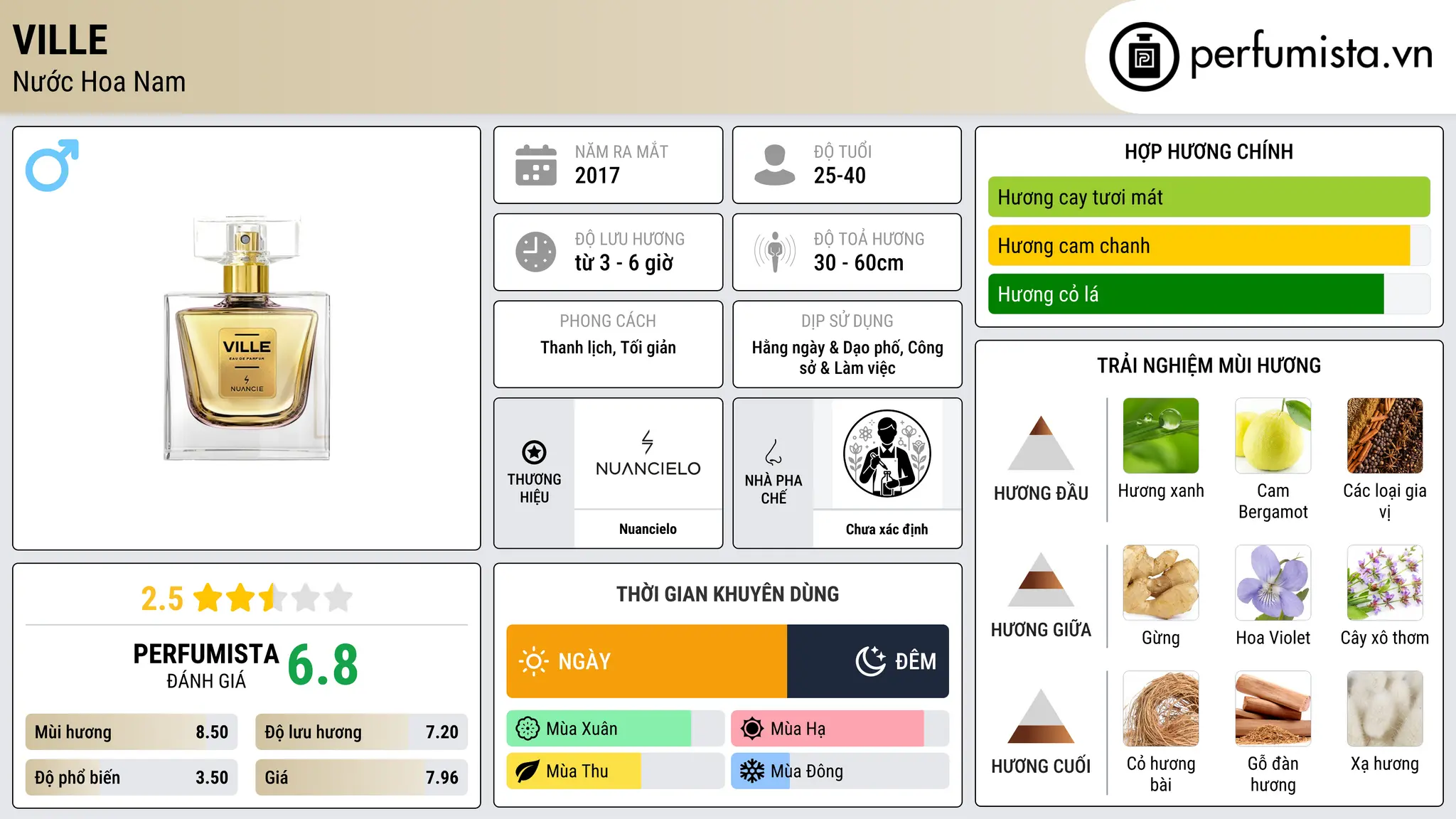This screenshot has height=819, width=1456.
Task: Select the Các loại gia vị thumbnail
Action: [1385, 436]
